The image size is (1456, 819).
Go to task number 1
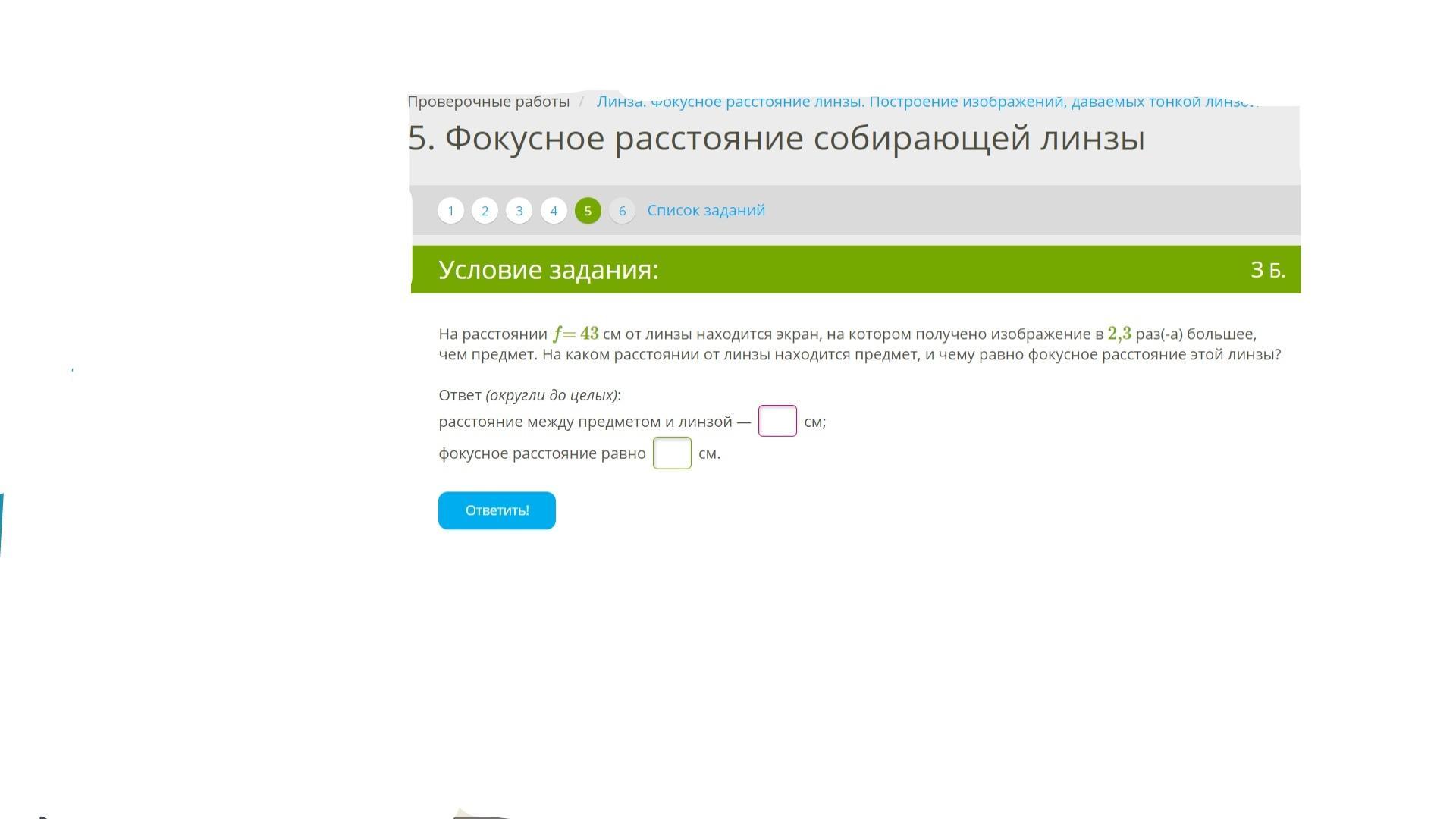450,211
